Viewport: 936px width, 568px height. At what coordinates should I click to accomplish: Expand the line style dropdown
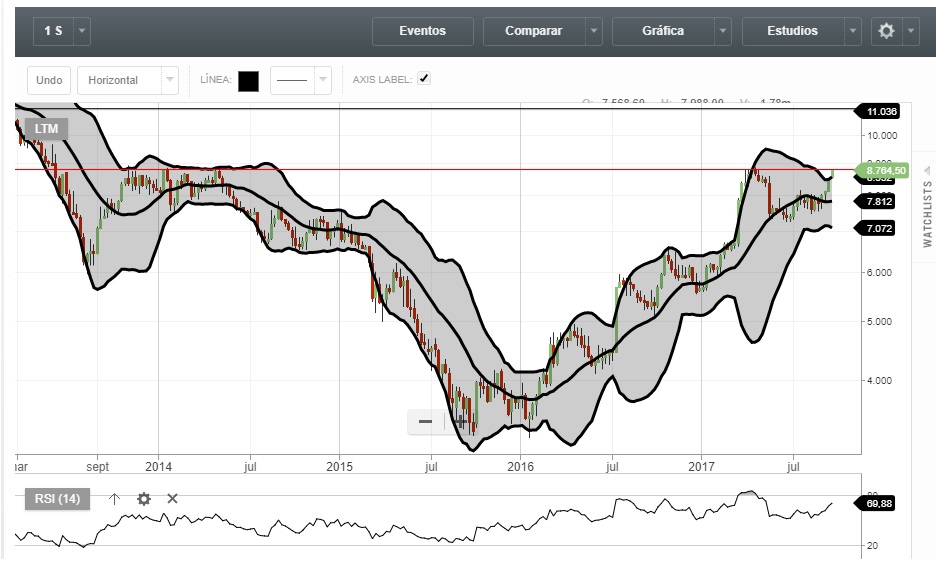tap(322, 80)
